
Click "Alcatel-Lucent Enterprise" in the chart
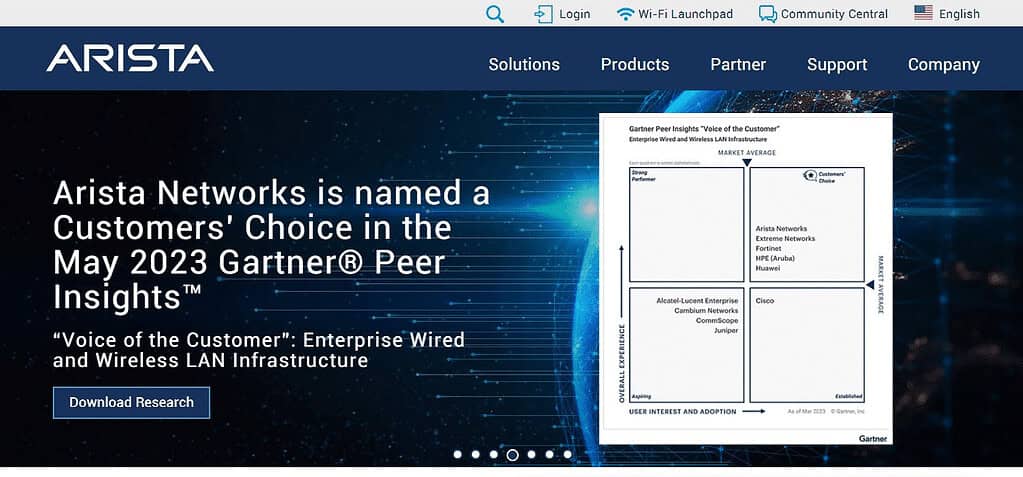pos(697,301)
